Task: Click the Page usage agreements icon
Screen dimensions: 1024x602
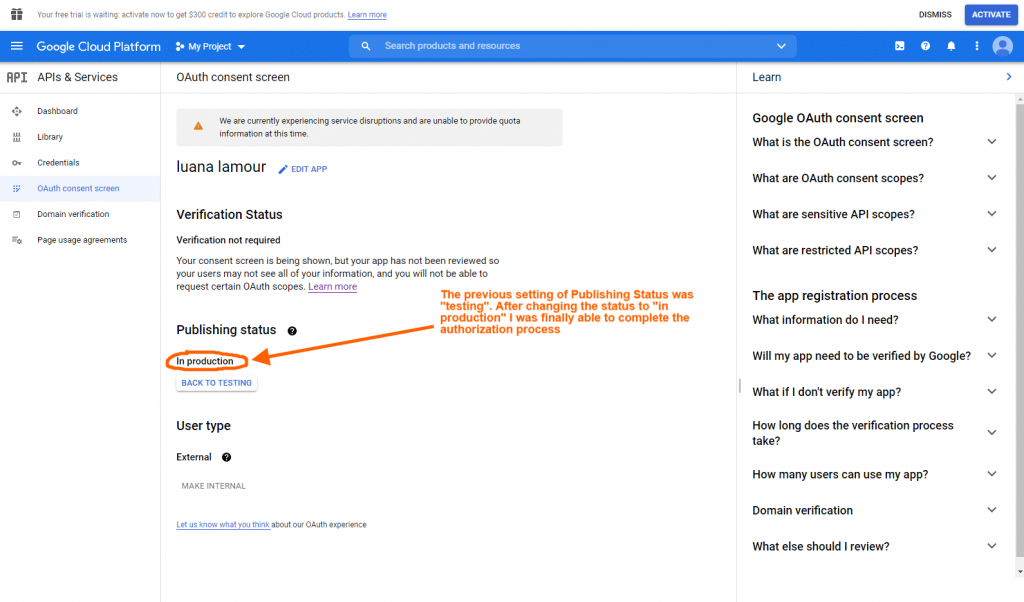Action: pos(17,240)
